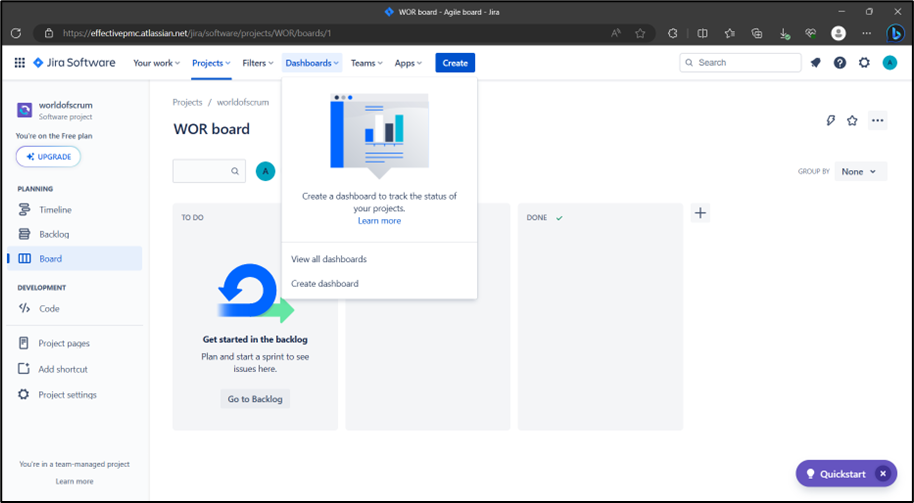The image size is (914, 503).
Task: Open the notifications bell icon
Action: [815, 63]
